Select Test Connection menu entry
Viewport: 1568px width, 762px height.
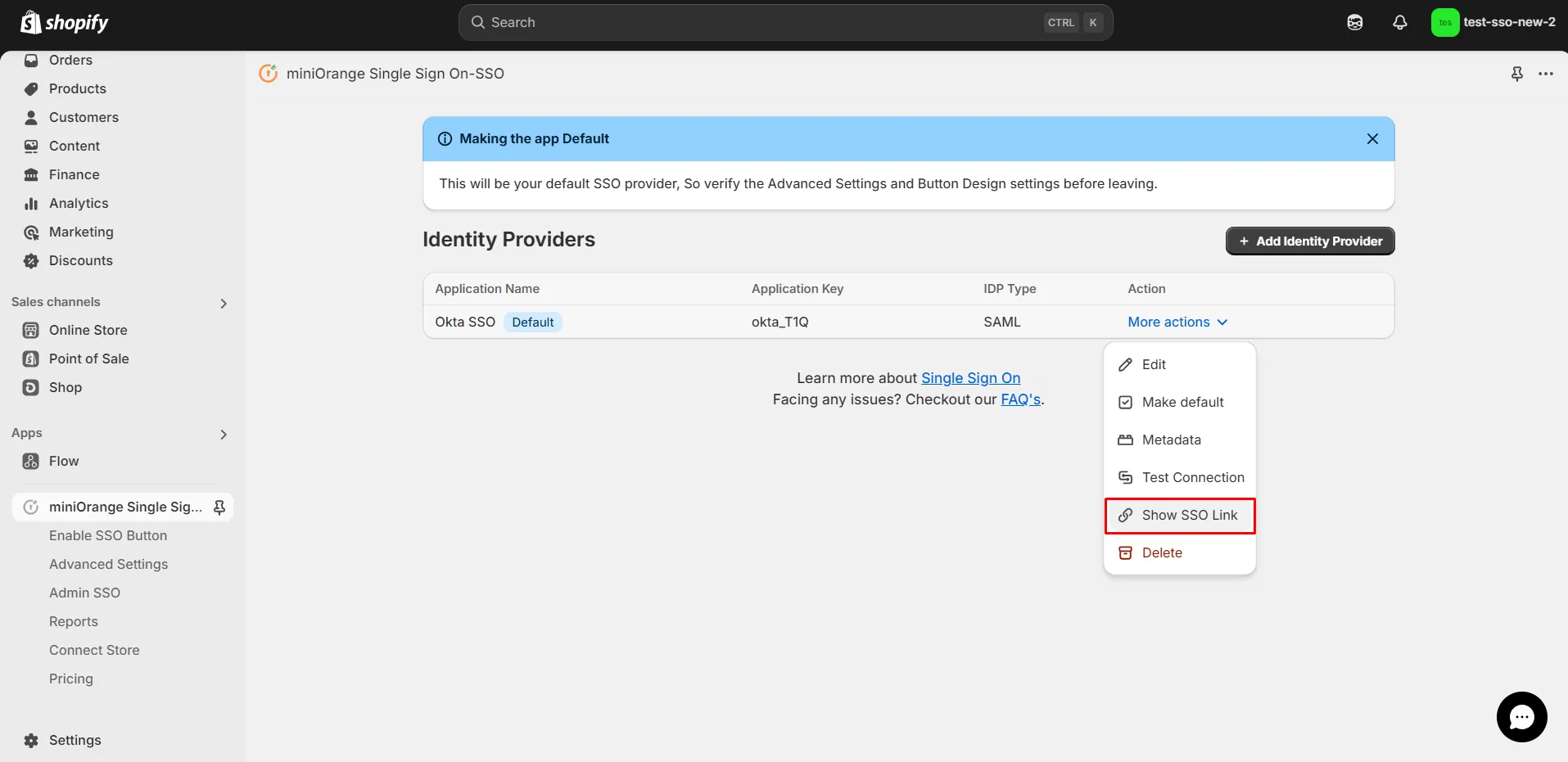[1180, 477]
